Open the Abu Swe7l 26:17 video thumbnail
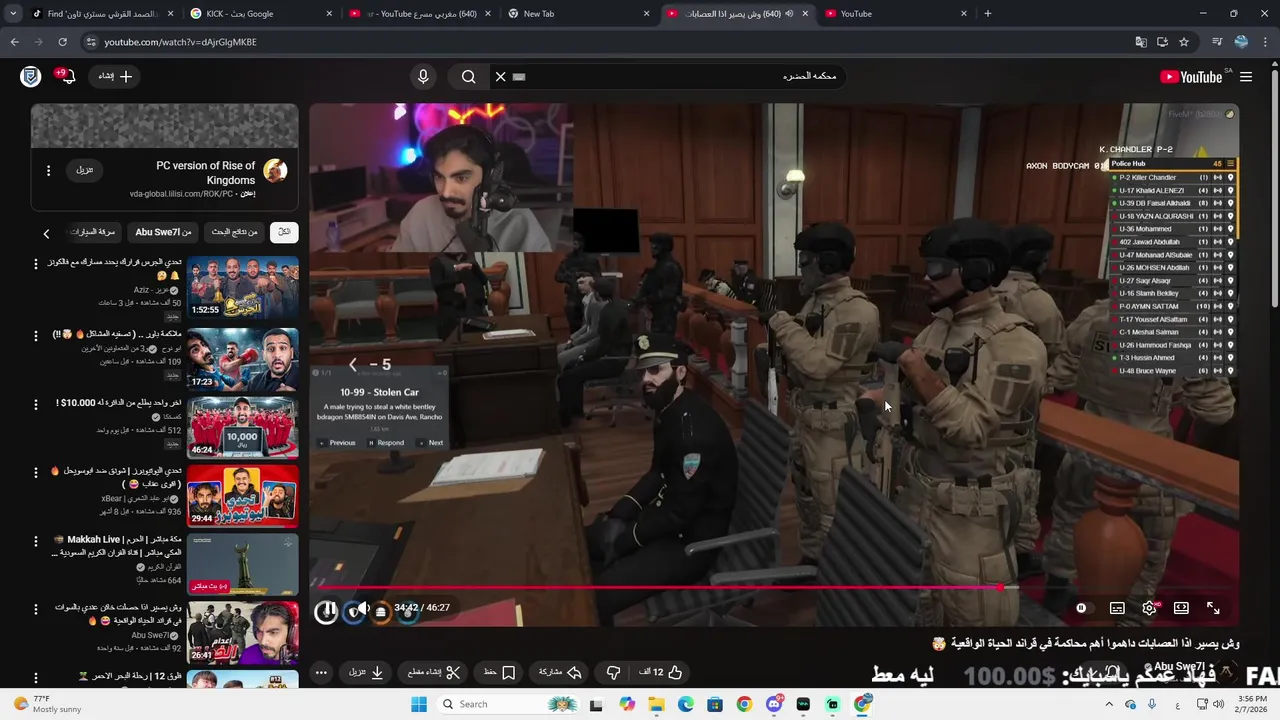 [x=242, y=632]
